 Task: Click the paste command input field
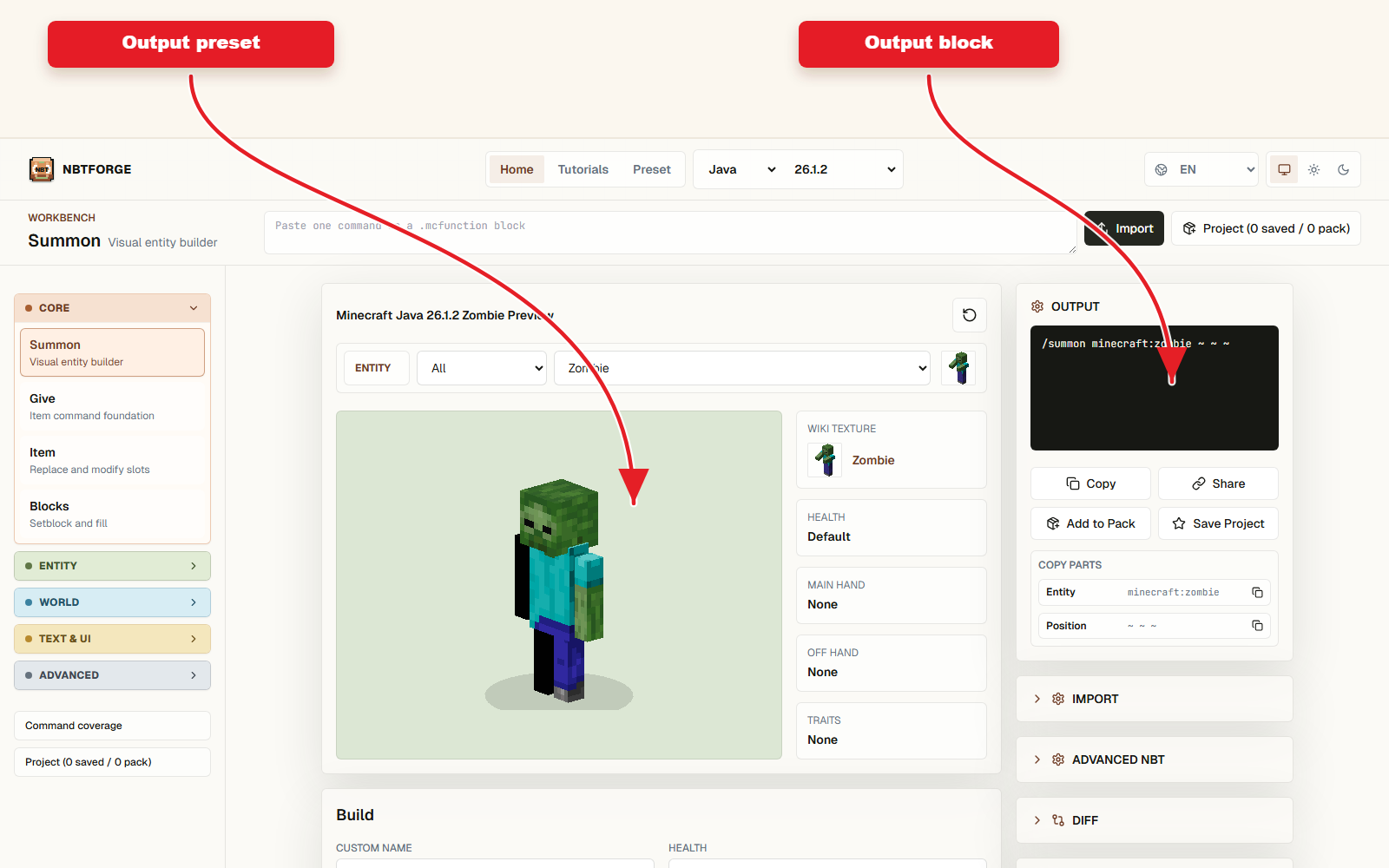click(x=670, y=233)
